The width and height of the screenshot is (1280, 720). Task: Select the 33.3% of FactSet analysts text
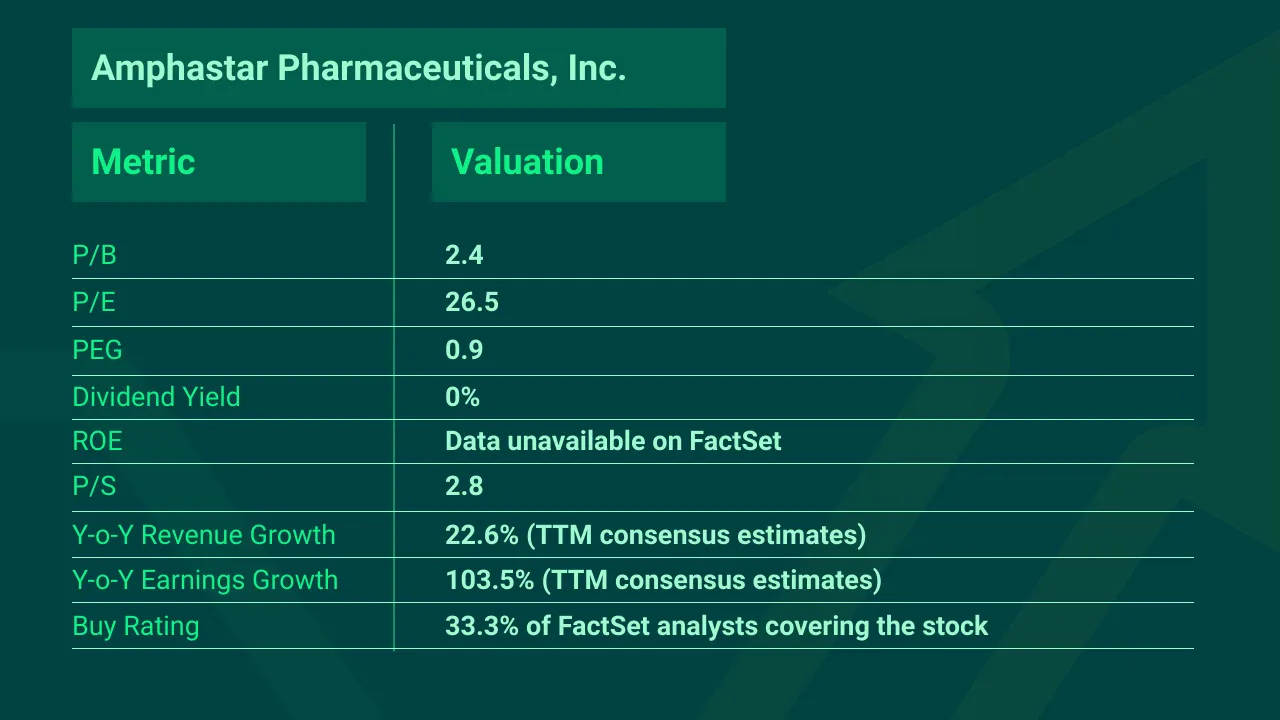[x=716, y=627]
